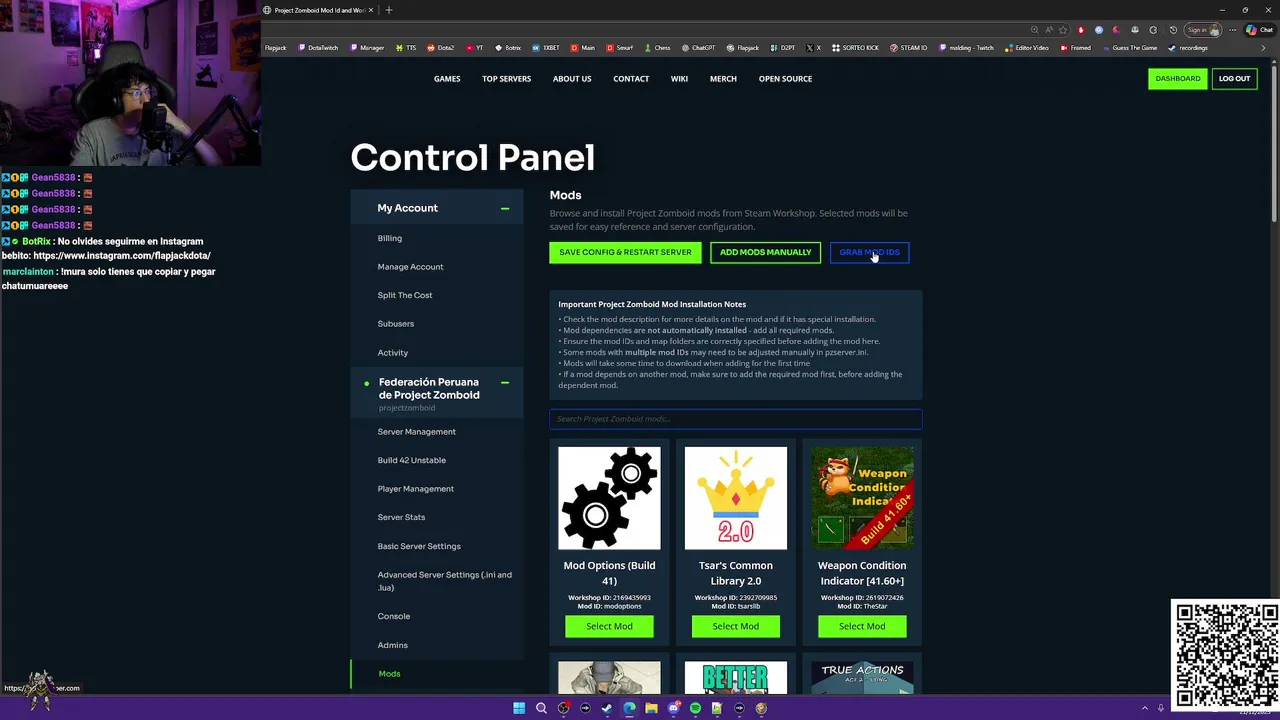Show more bookmarks overflow chevron

[x=1263, y=48]
